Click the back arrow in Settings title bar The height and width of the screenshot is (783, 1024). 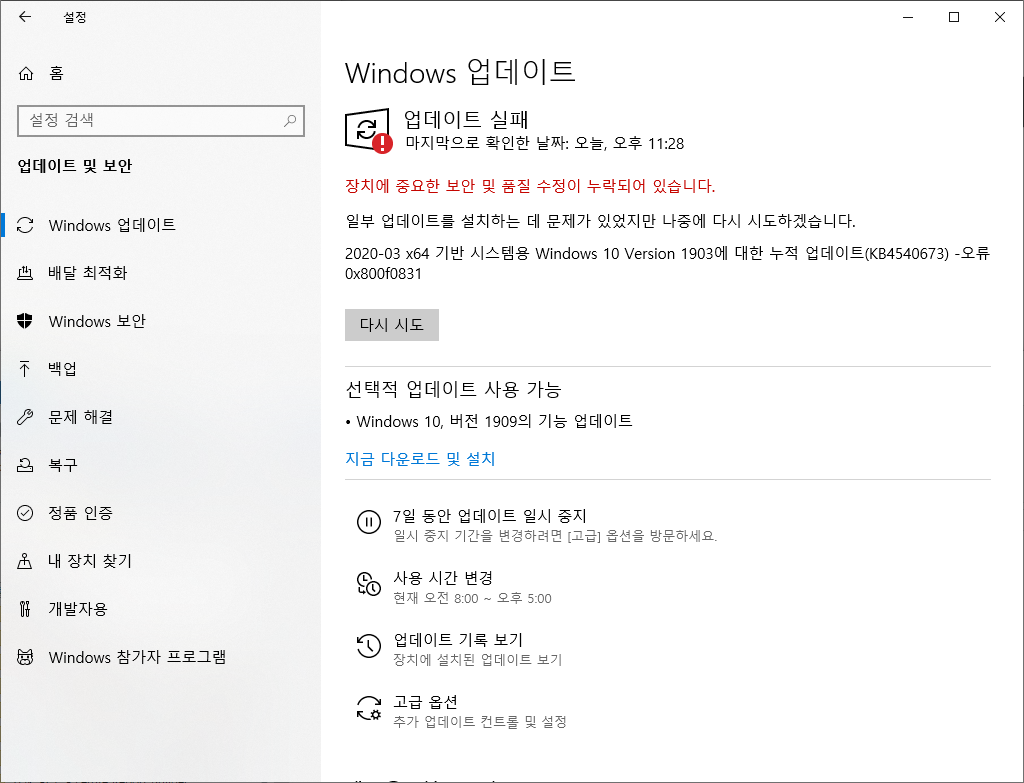(x=25, y=17)
